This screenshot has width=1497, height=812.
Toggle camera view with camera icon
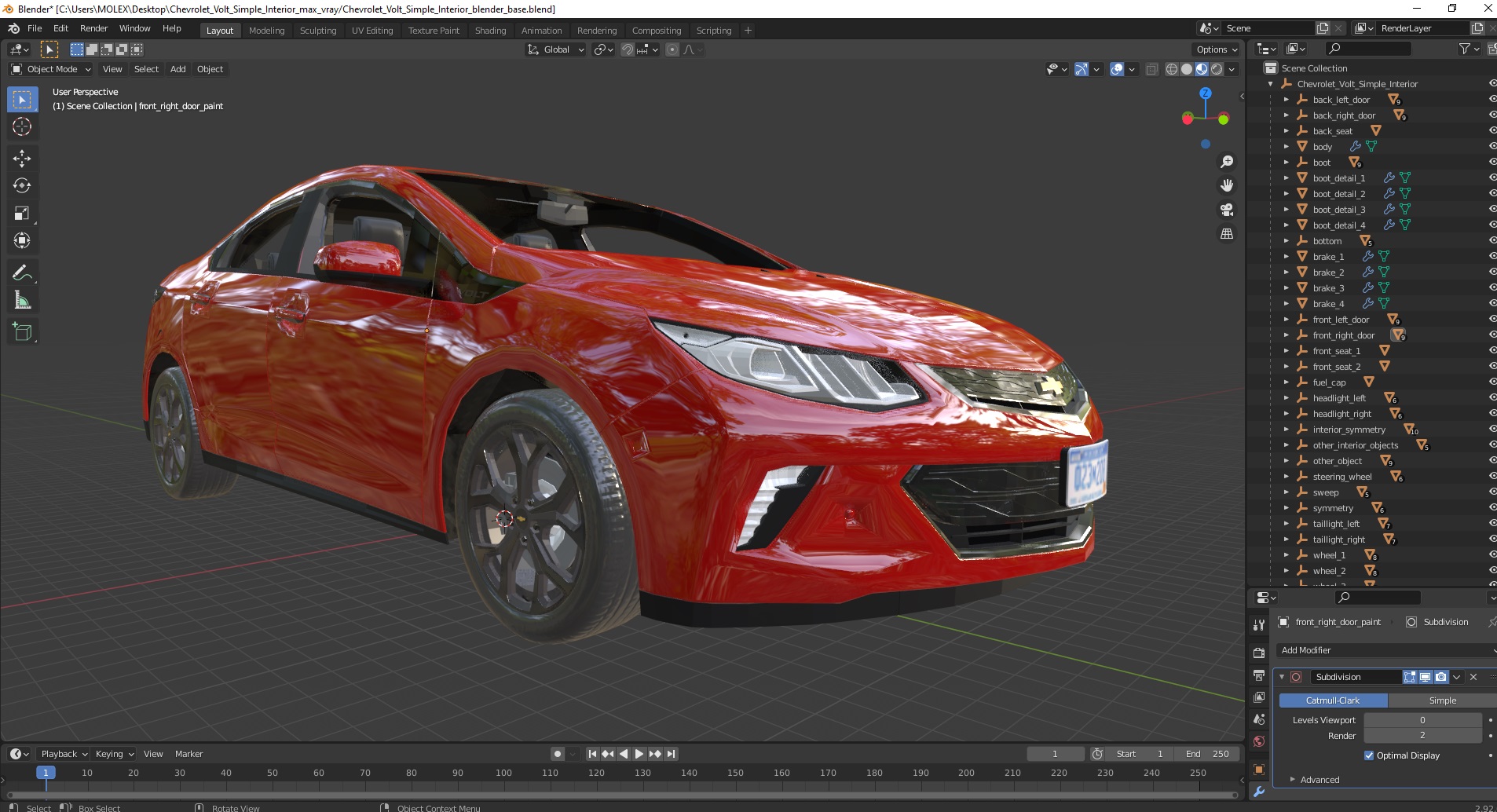pos(1227,210)
